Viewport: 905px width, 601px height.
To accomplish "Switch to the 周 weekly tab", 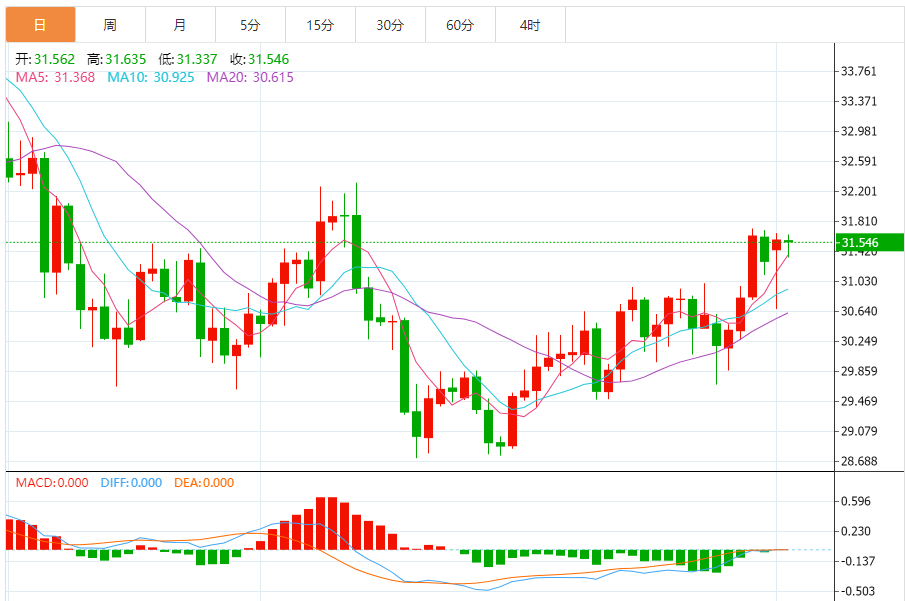I will pos(110,25).
